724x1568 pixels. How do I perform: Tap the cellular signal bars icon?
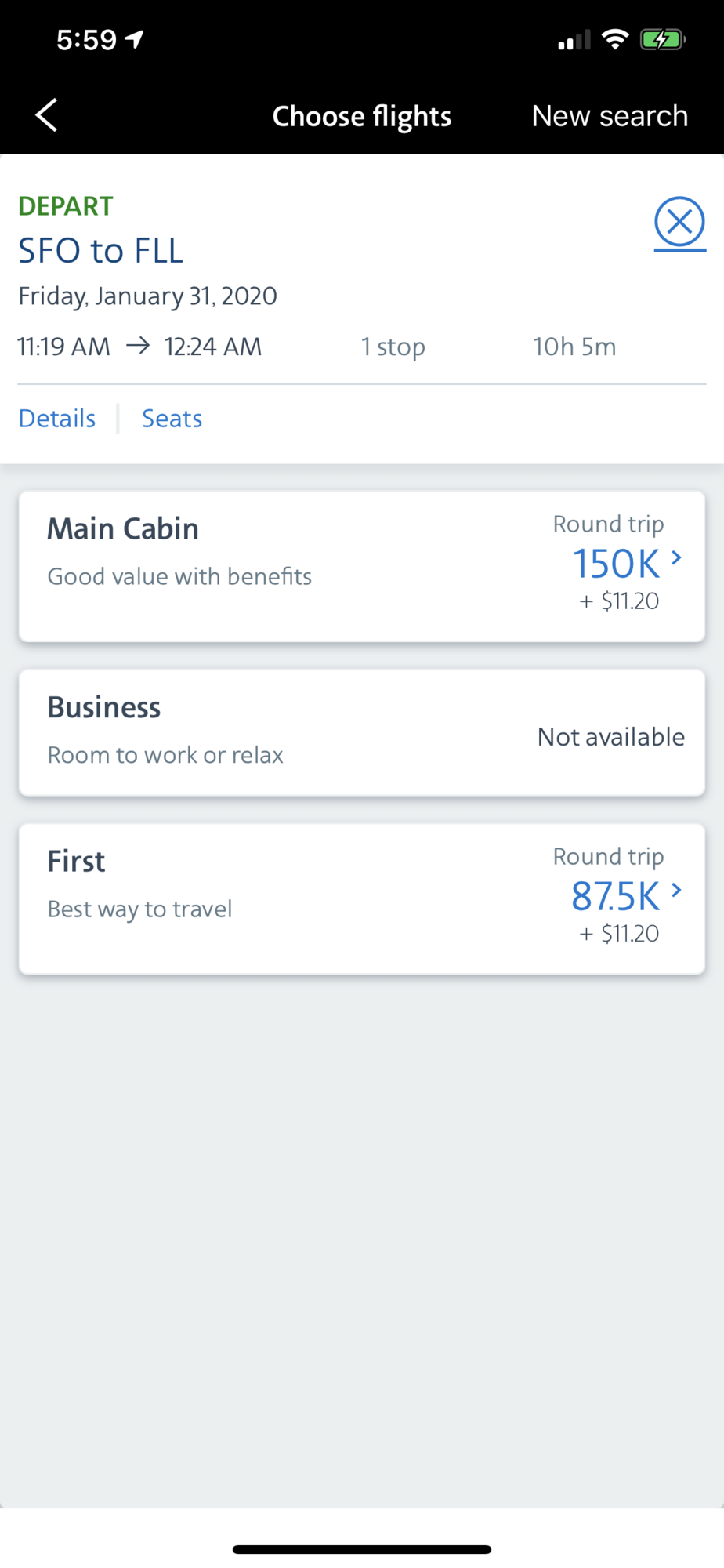point(574,40)
